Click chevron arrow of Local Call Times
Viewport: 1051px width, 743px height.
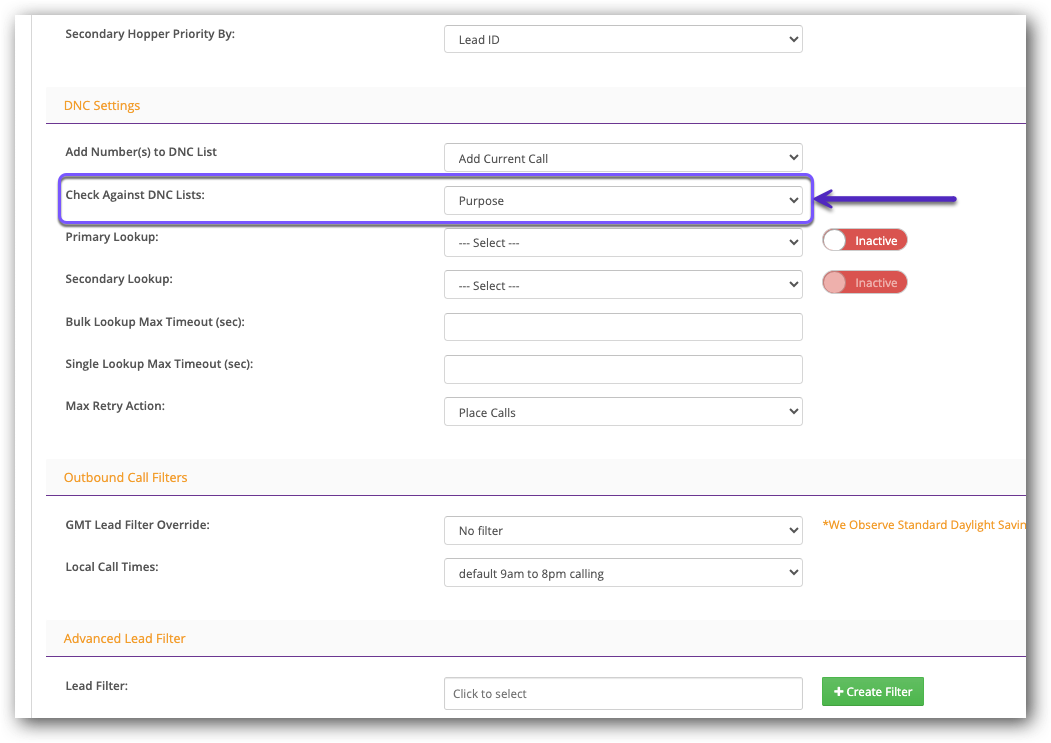pos(793,573)
